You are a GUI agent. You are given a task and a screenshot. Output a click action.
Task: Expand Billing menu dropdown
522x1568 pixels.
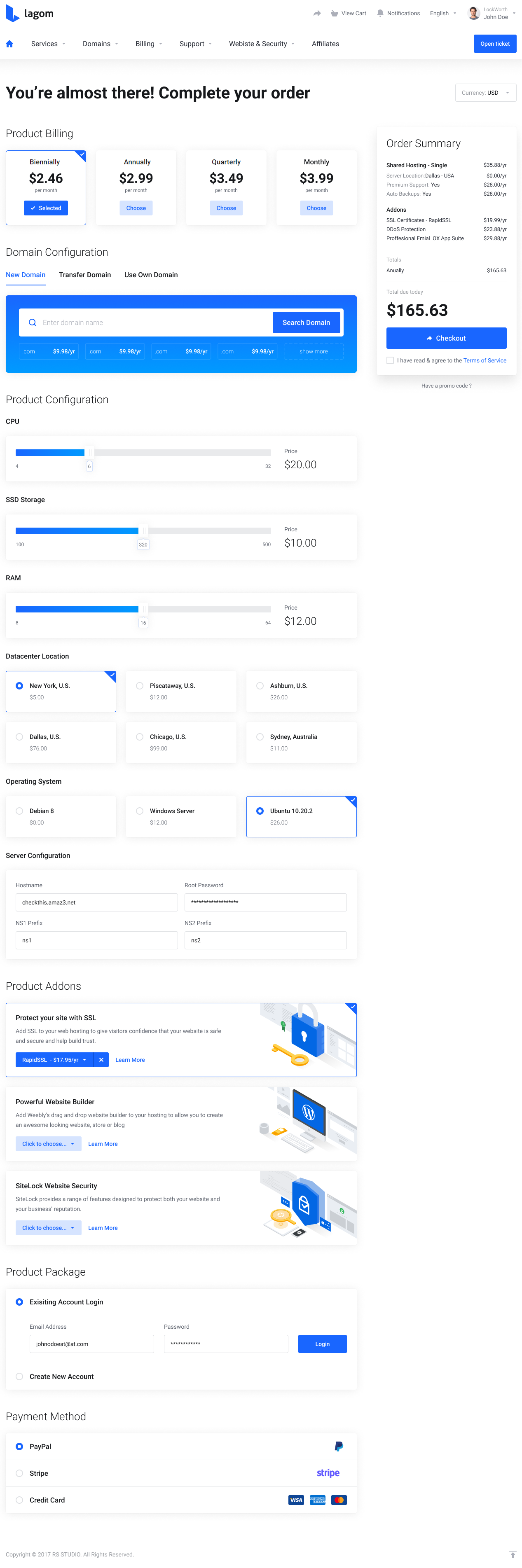(x=149, y=44)
